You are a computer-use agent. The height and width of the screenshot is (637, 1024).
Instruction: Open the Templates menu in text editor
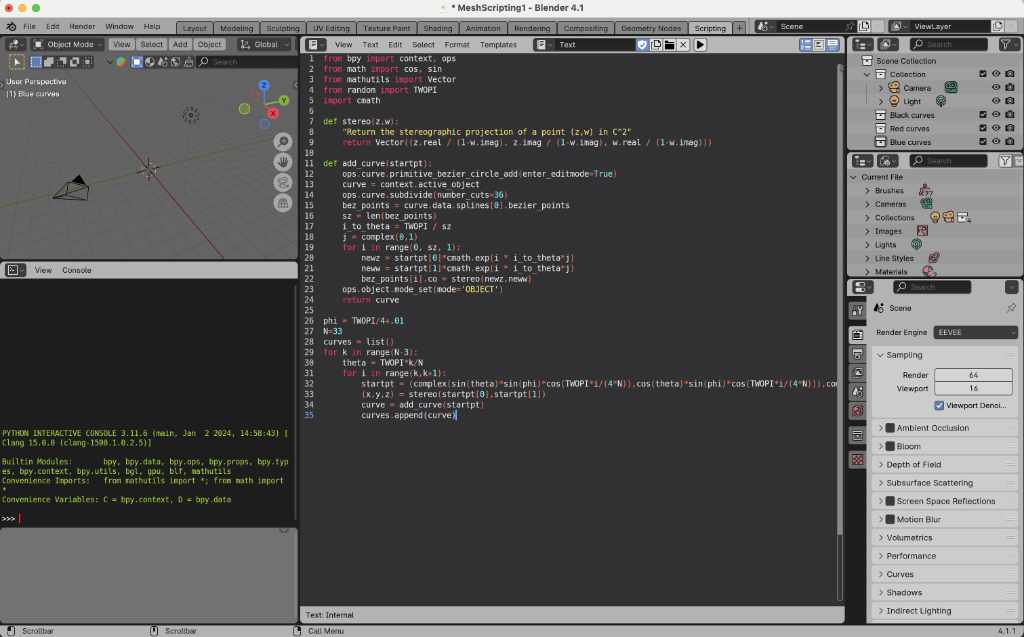tap(498, 44)
